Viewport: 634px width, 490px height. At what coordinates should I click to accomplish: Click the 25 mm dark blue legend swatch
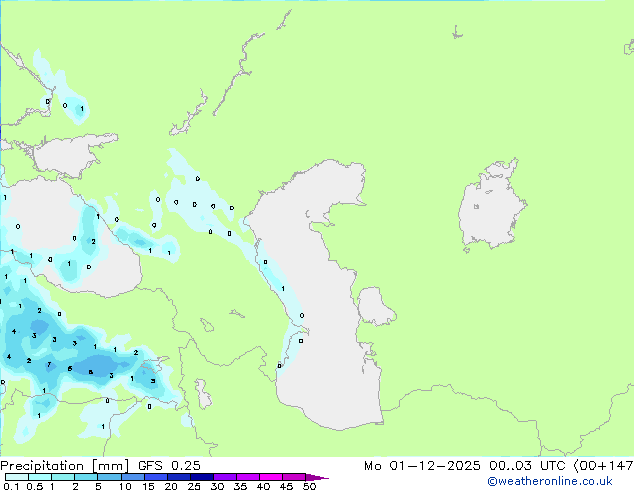click(x=202, y=477)
